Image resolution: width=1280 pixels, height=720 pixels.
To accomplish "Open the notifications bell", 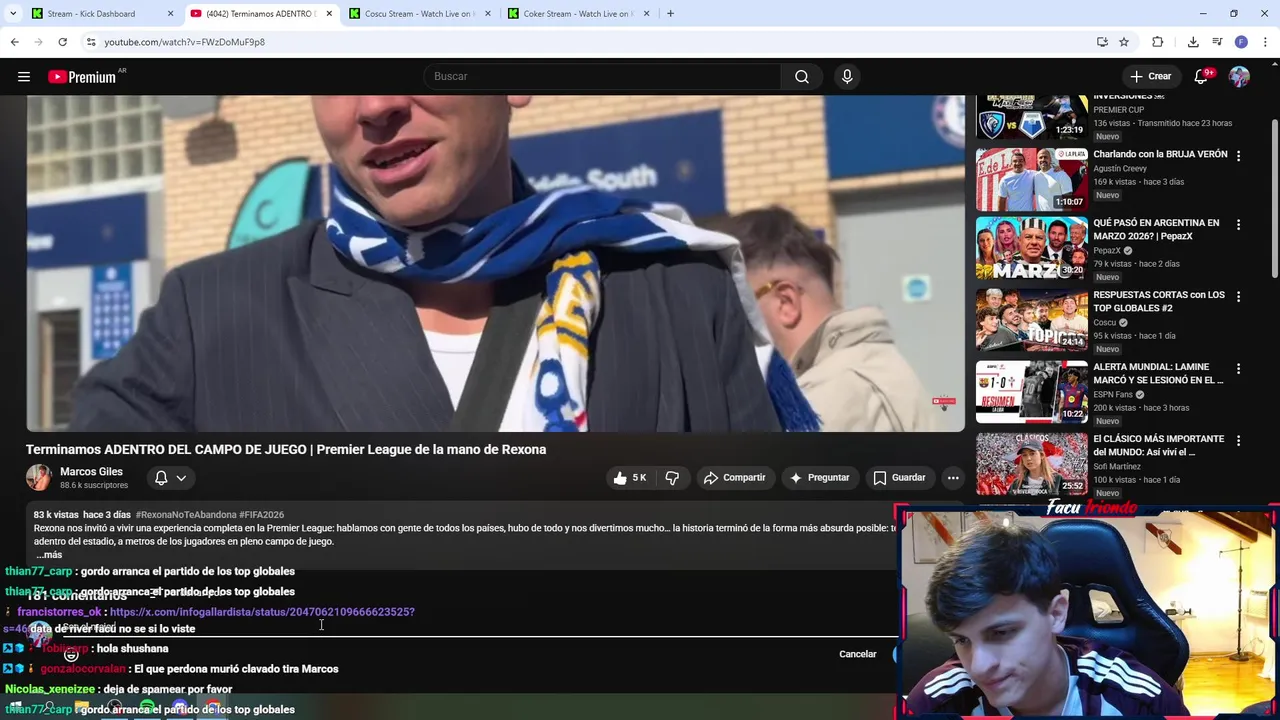I will (x=1202, y=76).
